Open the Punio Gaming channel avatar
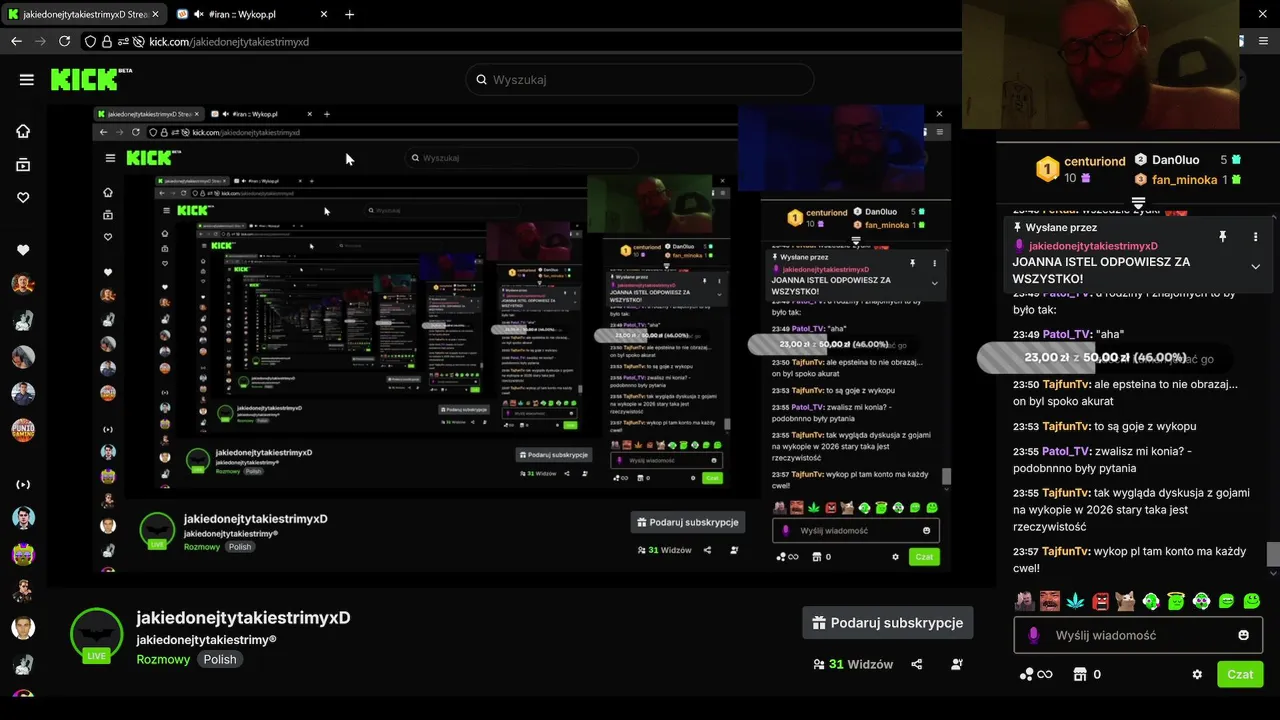Image resolution: width=1280 pixels, height=720 pixels. tap(23, 430)
